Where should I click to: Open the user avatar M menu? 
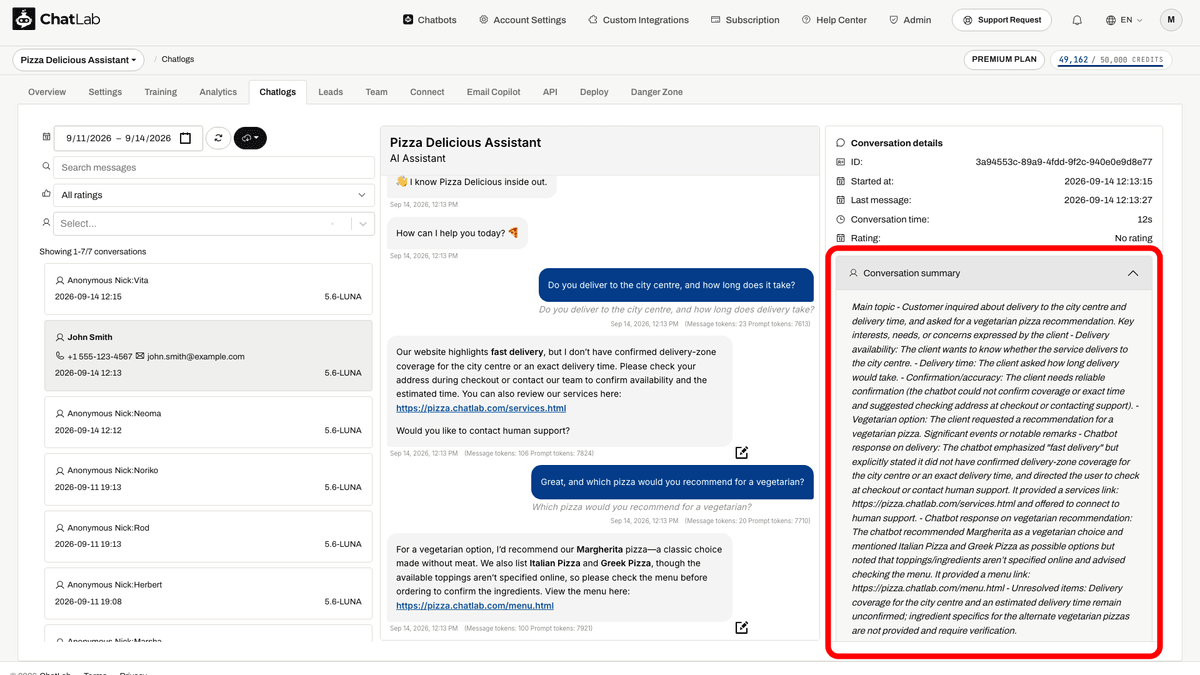coord(1171,20)
